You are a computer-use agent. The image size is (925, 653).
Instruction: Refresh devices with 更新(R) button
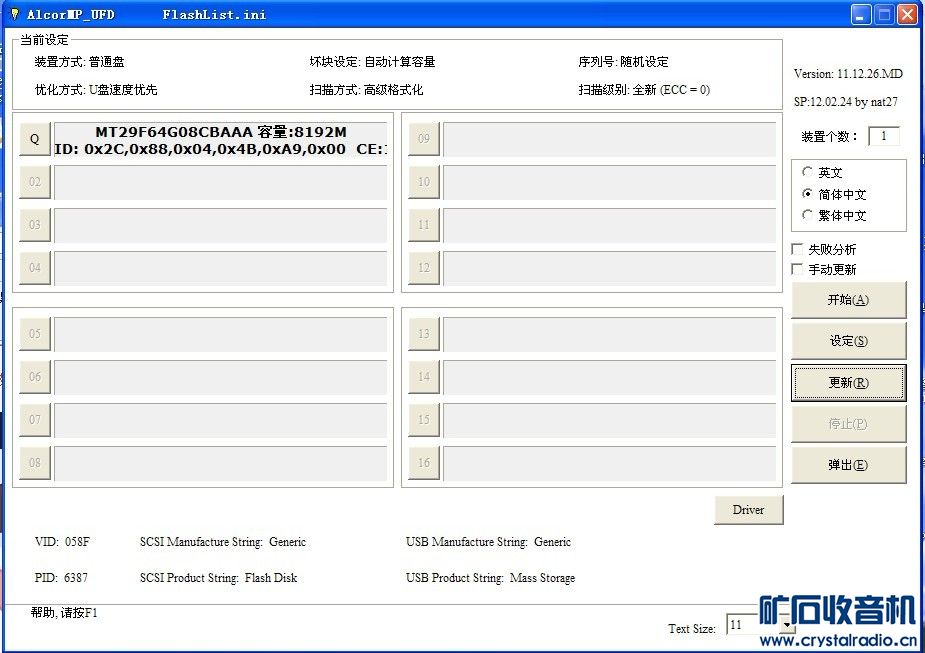pos(848,383)
